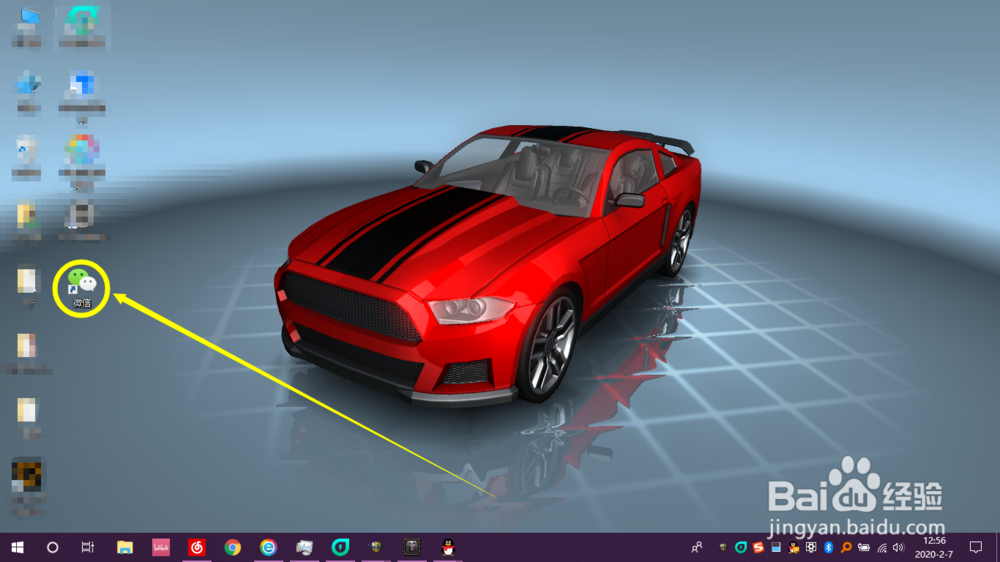Open the 360 browser 'e' taskbar icon
1000x562 pixels.
coord(268,547)
